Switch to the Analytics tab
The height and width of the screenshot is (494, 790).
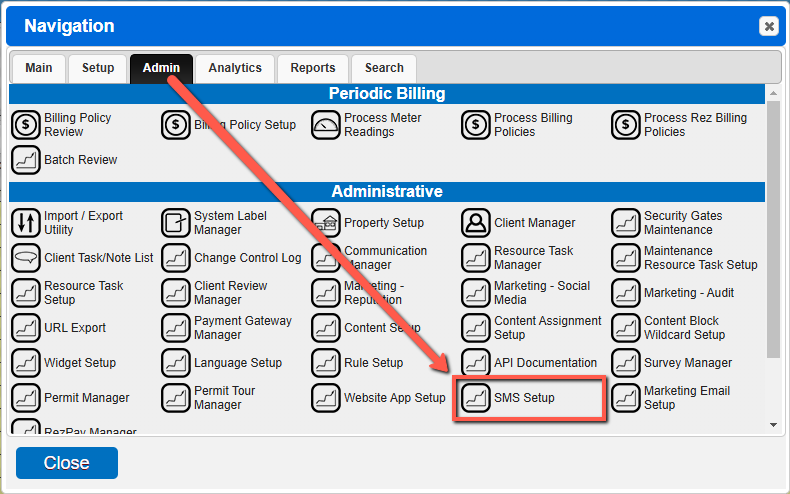pyautogui.click(x=235, y=69)
